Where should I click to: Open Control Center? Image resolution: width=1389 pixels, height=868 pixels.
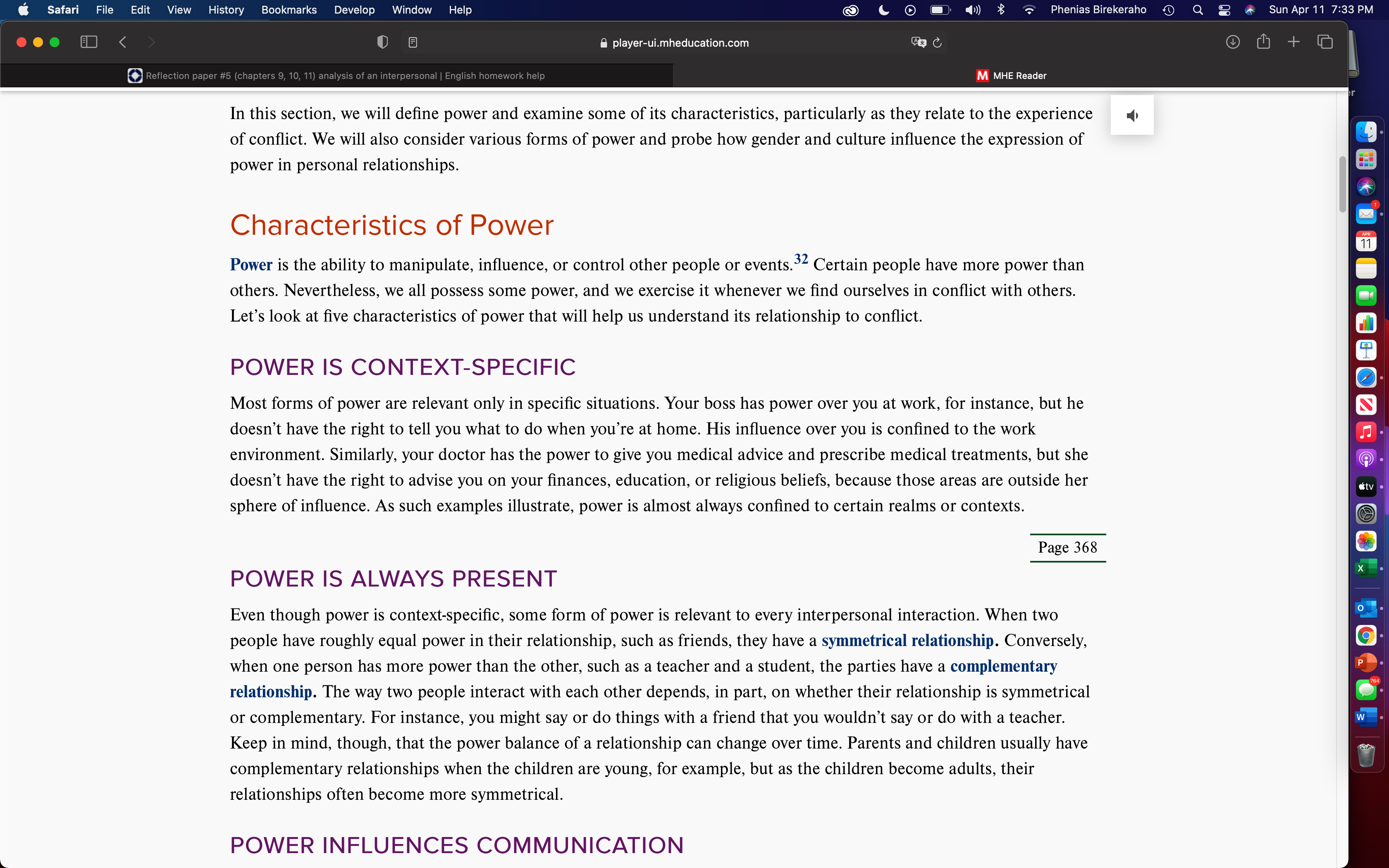coord(1224,10)
